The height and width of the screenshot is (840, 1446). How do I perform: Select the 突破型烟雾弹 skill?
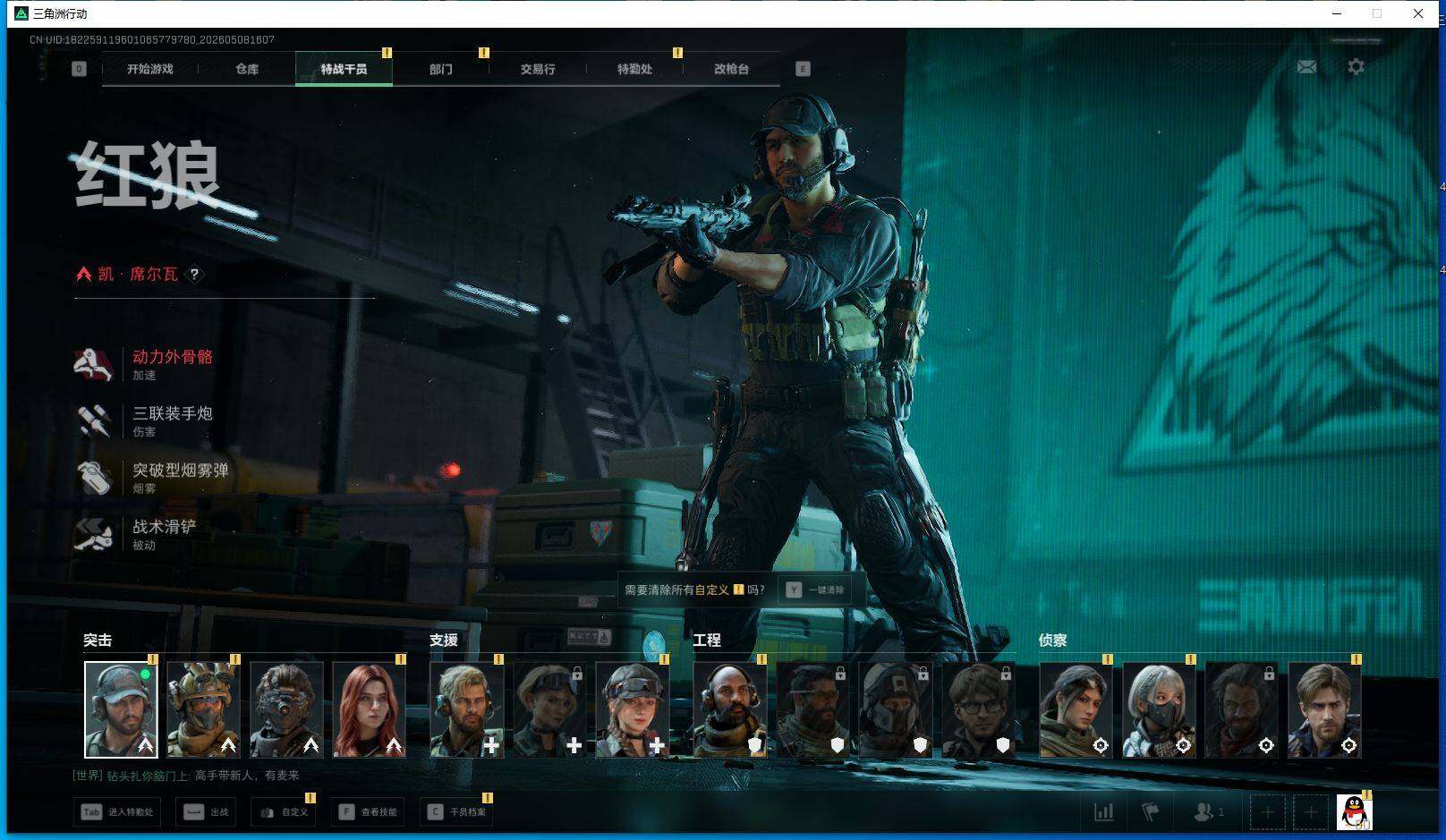click(152, 478)
